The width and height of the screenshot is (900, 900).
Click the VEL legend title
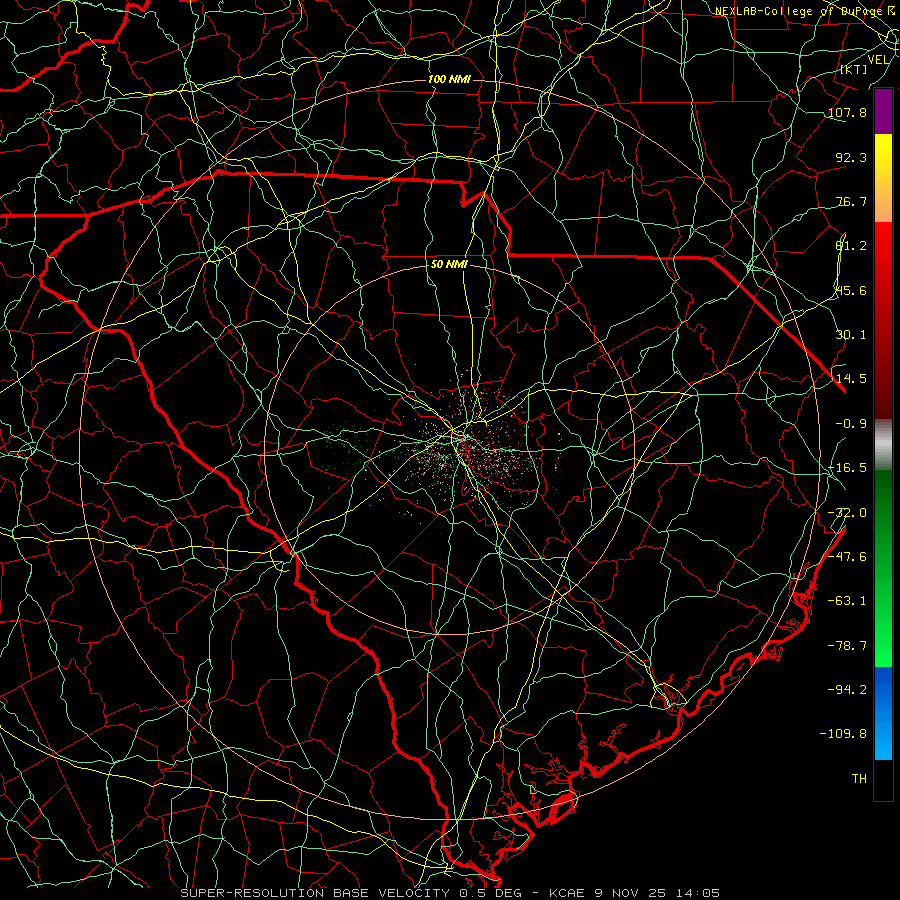coord(878,60)
